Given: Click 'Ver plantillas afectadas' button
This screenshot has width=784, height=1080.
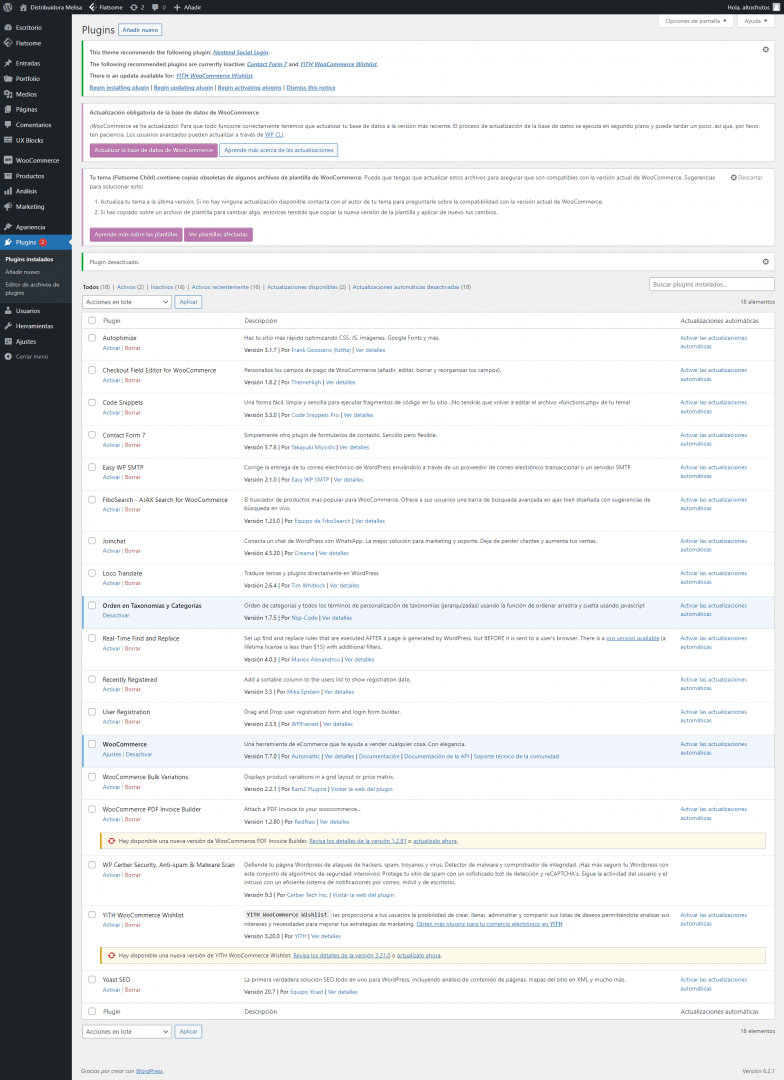Looking at the screenshot, I should (218, 235).
